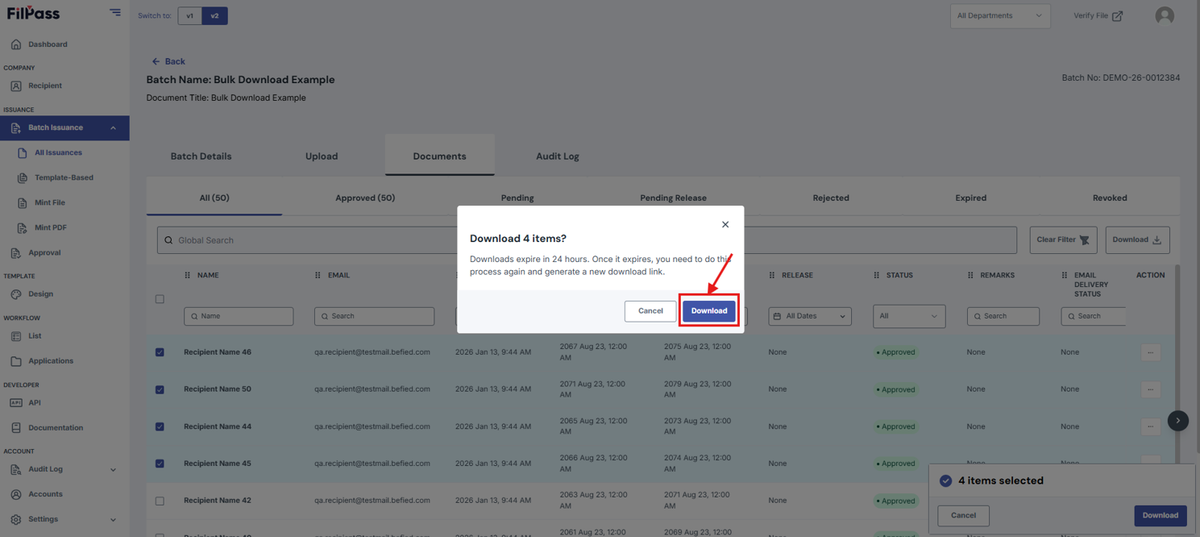Click the Clear Filter button
This screenshot has height=537, width=1200.
1064,240
